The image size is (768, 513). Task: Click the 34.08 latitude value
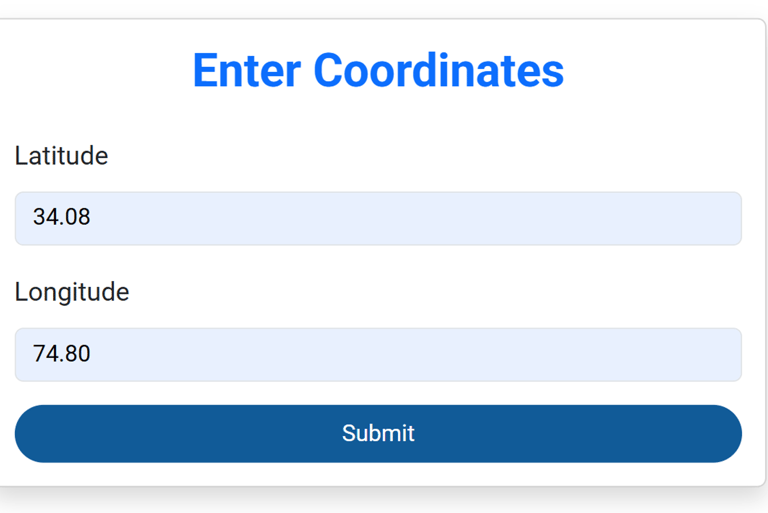pyautogui.click(x=62, y=217)
